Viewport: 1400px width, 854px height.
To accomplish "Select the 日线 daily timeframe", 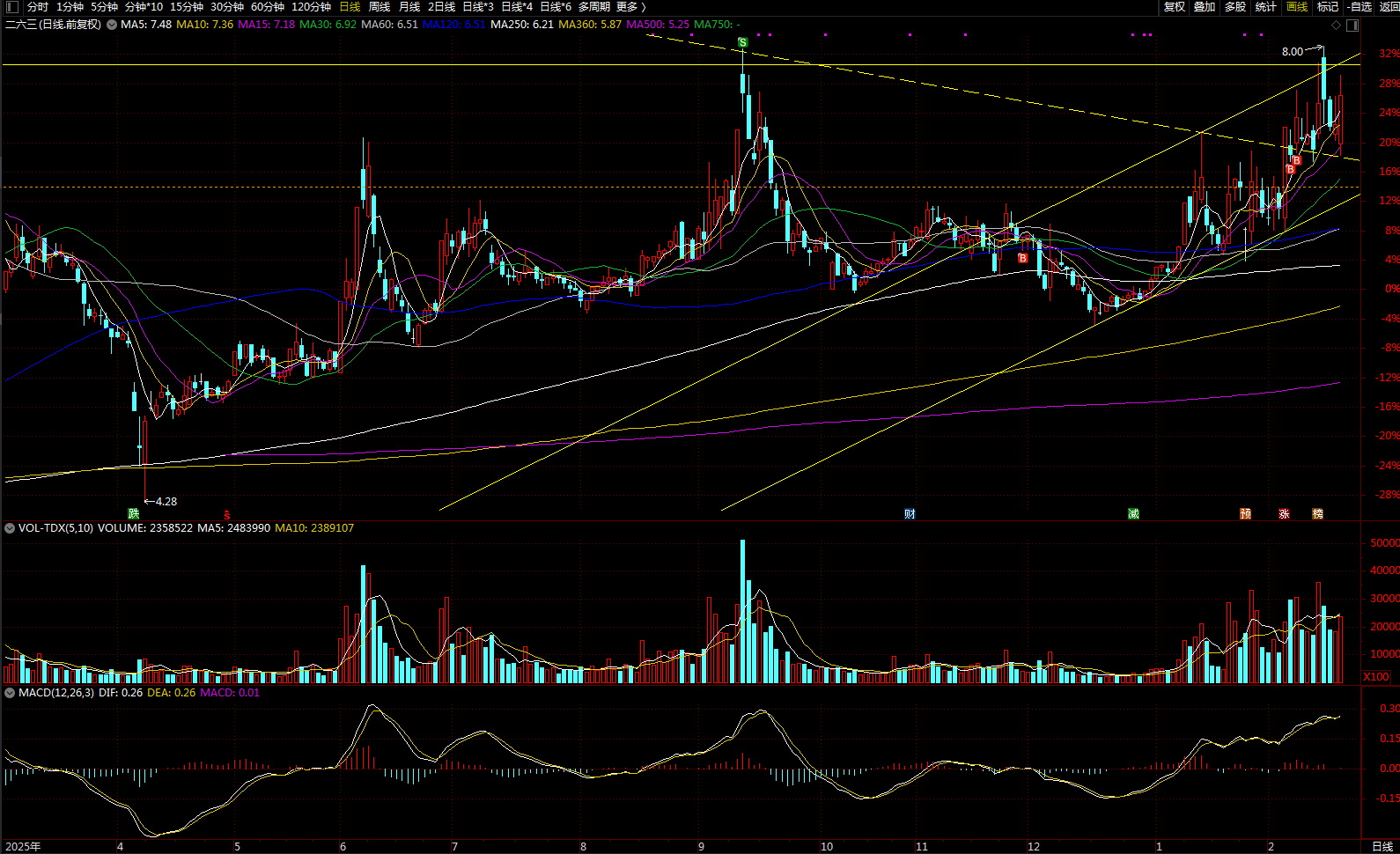I will [350, 7].
